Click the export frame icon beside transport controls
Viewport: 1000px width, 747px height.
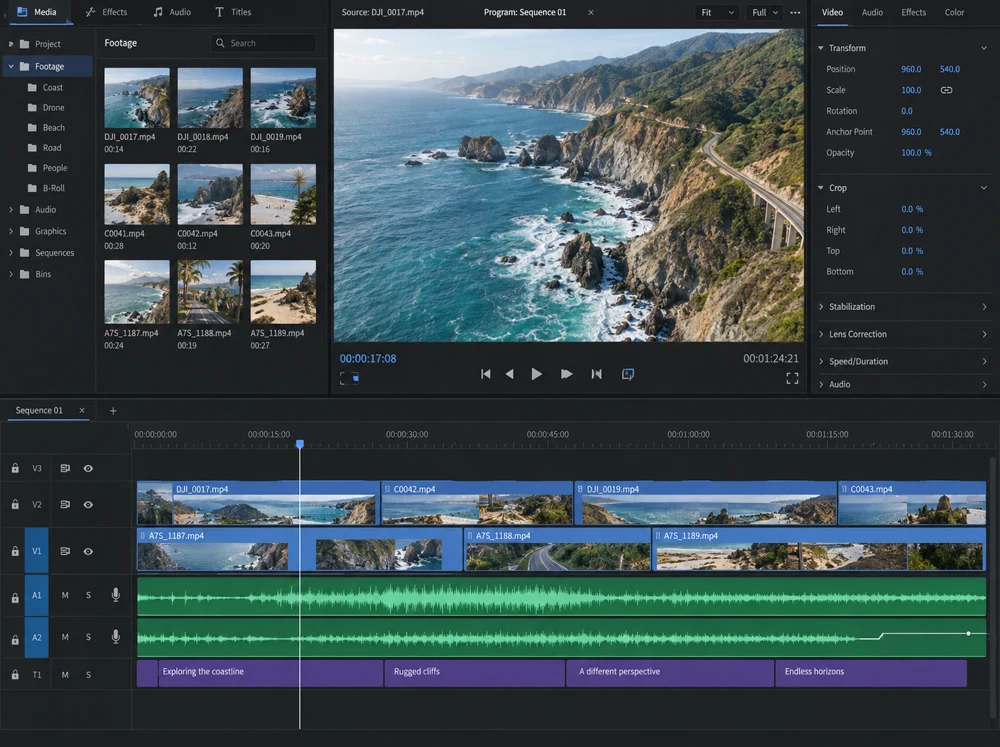(x=628, y=374)
